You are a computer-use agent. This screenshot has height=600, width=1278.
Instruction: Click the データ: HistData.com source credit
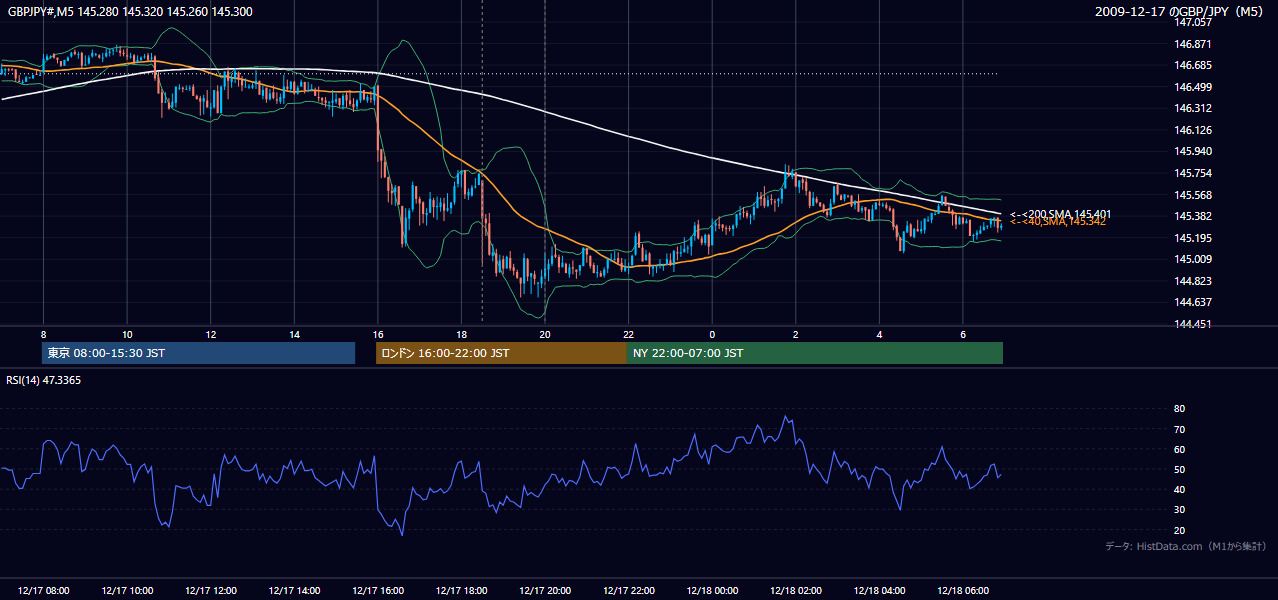point(1186,546)
